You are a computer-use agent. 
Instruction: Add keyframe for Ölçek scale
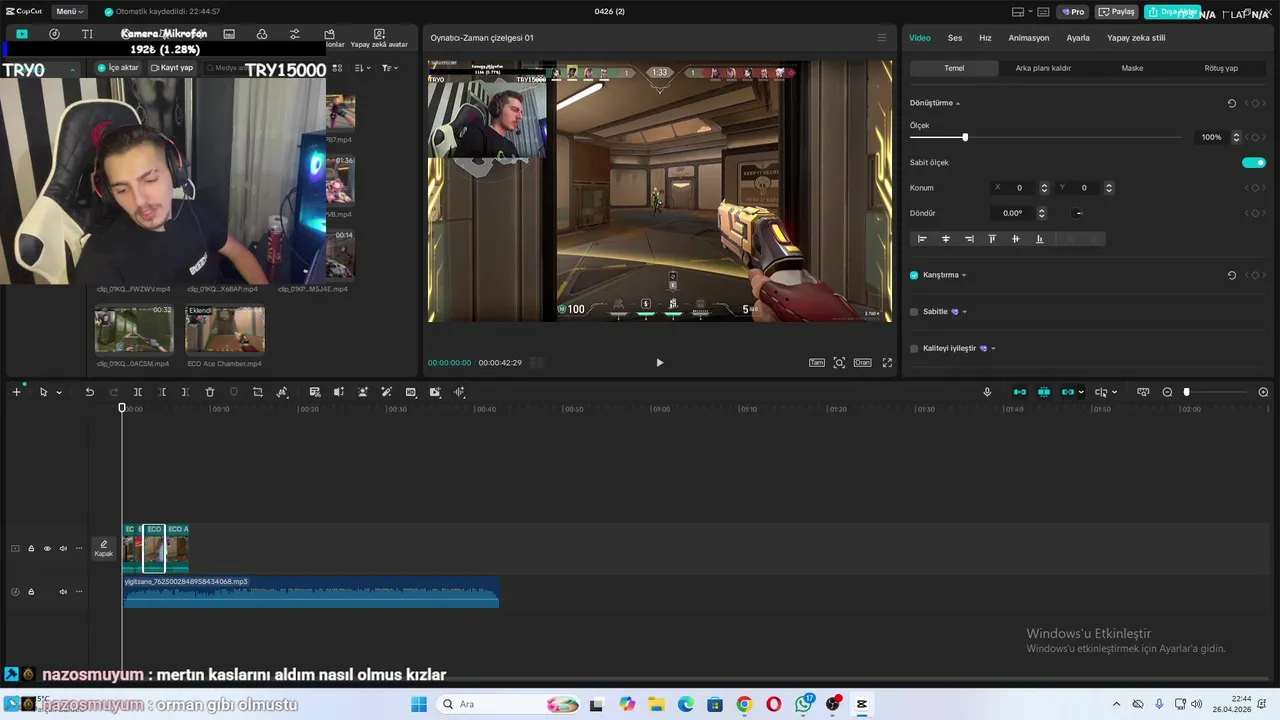pyautogui.click(x=1255, y=137)
